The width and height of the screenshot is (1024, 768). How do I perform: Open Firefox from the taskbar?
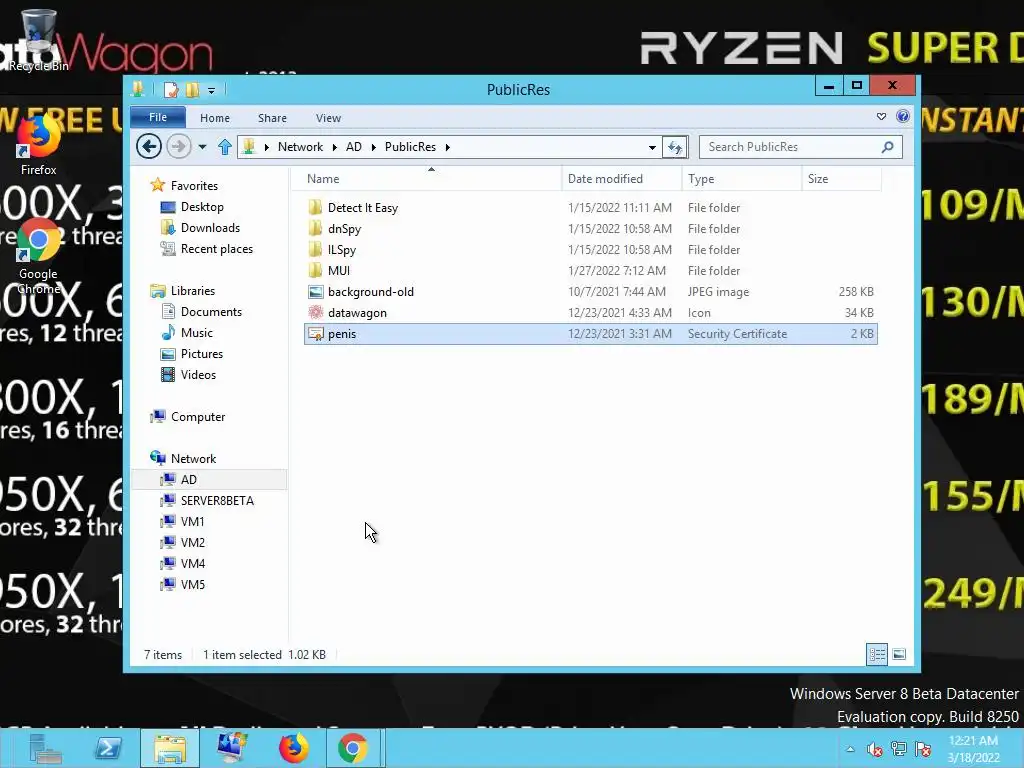click(x=293, y=748)
